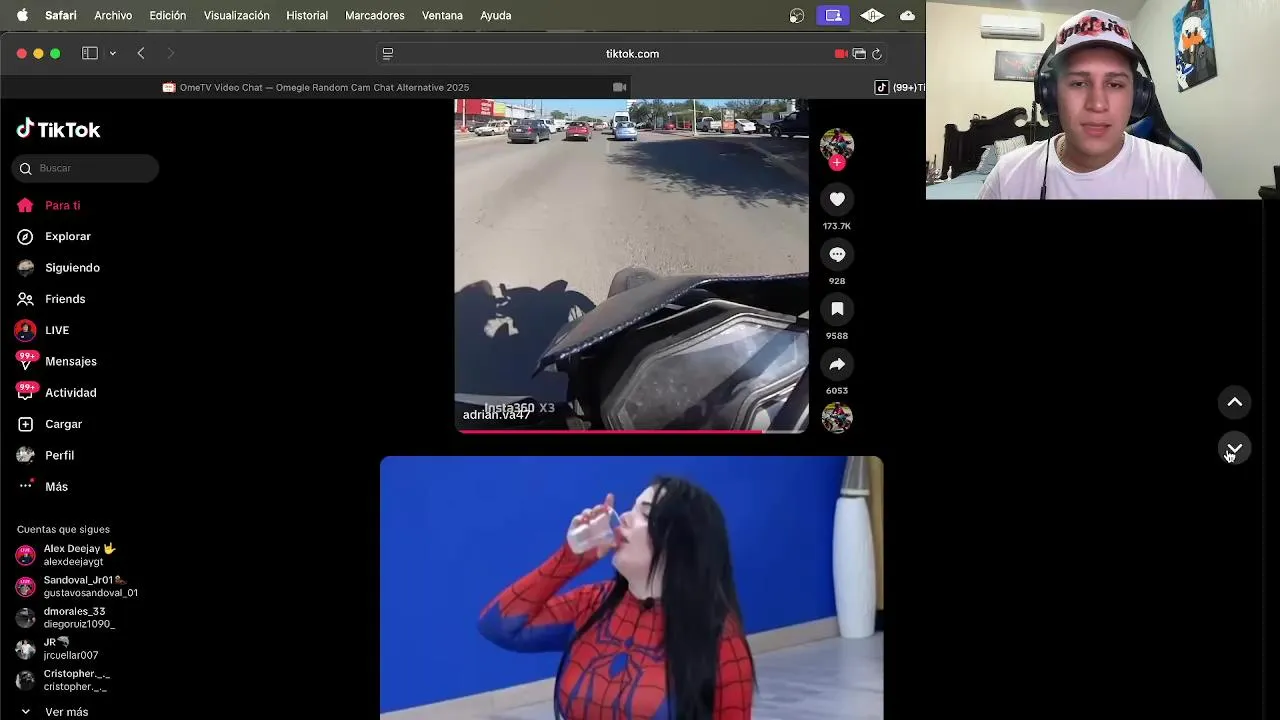
Task: Go to previous video with up arrow
Action: [x=1235, y=402]
